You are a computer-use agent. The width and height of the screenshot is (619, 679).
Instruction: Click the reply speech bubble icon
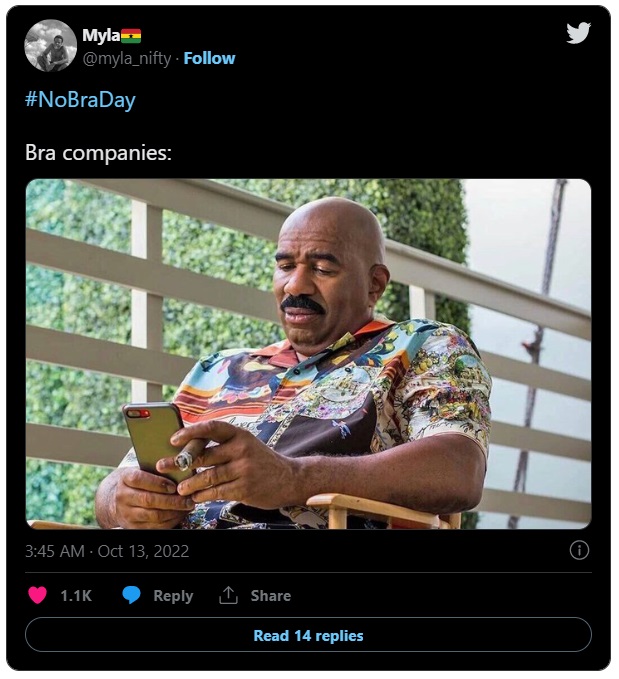pyautogui.click(x=131, y=595)
